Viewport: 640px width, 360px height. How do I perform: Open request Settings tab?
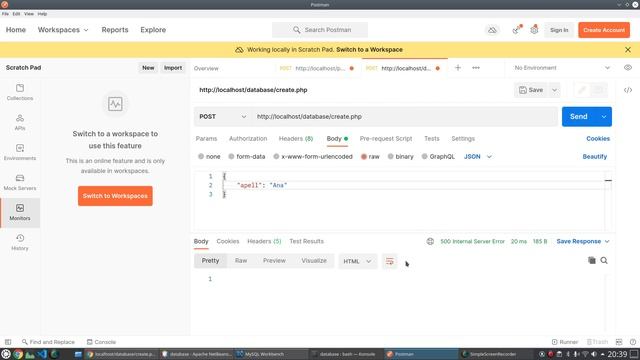click(x=463, y=139)
